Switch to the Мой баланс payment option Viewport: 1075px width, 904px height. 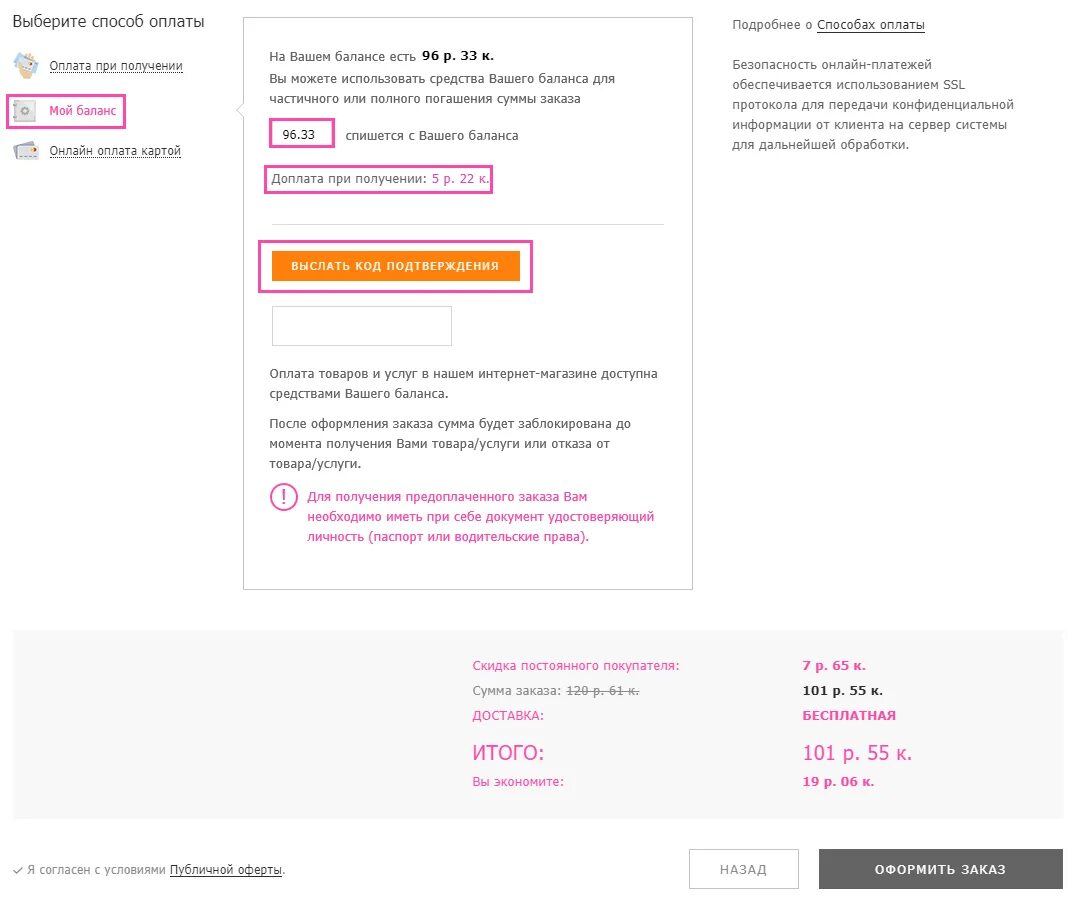click(82, 110)
